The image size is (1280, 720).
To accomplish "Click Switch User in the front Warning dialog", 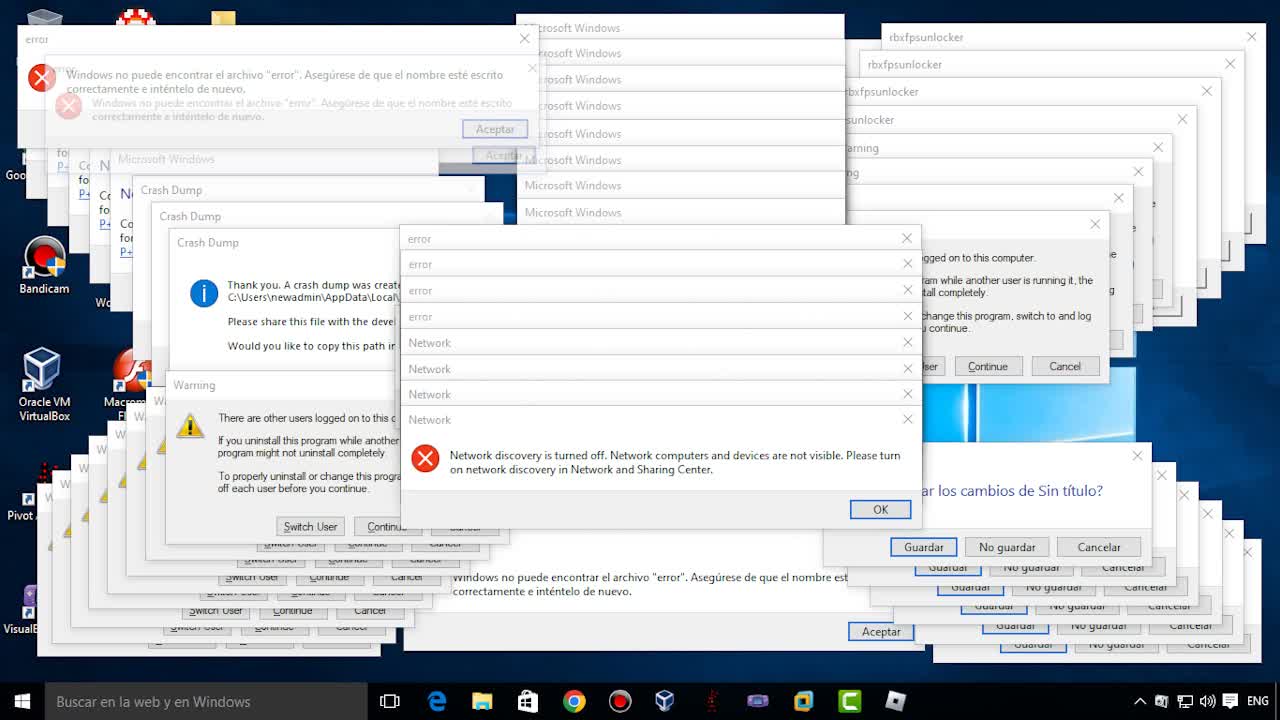I will pos(310,526).
